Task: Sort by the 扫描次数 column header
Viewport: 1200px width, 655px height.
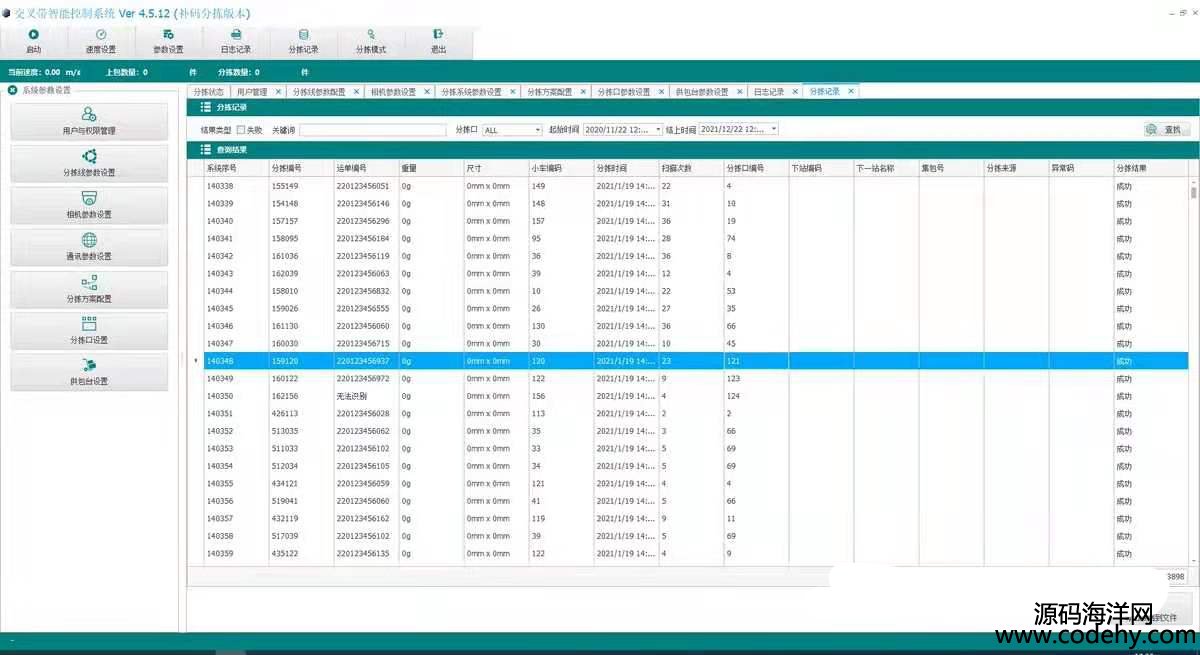Action: [x=691, y=168]
